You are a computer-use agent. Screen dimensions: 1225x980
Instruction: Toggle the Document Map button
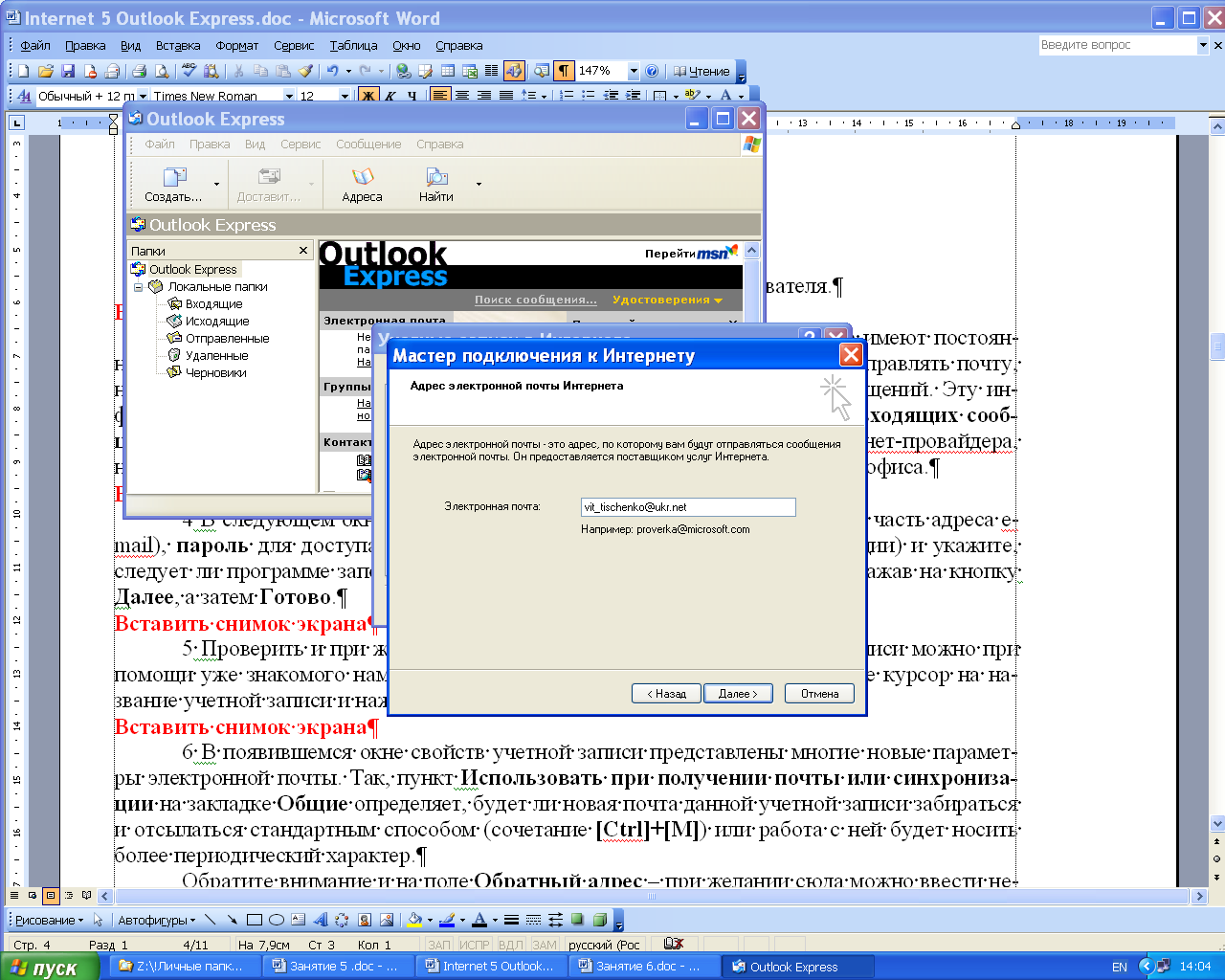coord(541,71)
